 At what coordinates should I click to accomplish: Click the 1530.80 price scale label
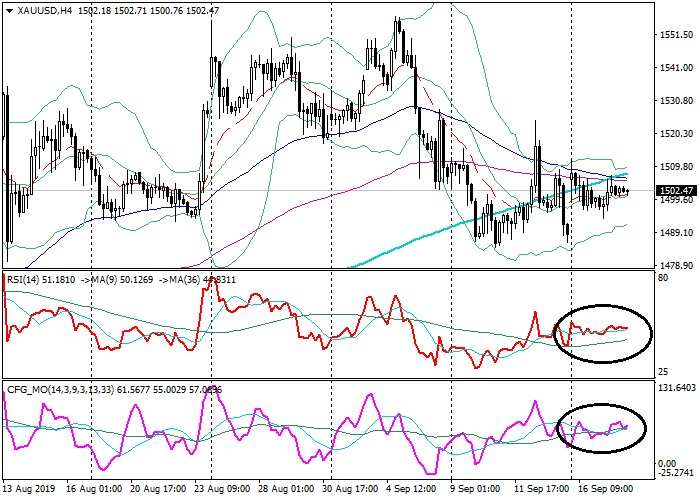(x=677, y=101)
